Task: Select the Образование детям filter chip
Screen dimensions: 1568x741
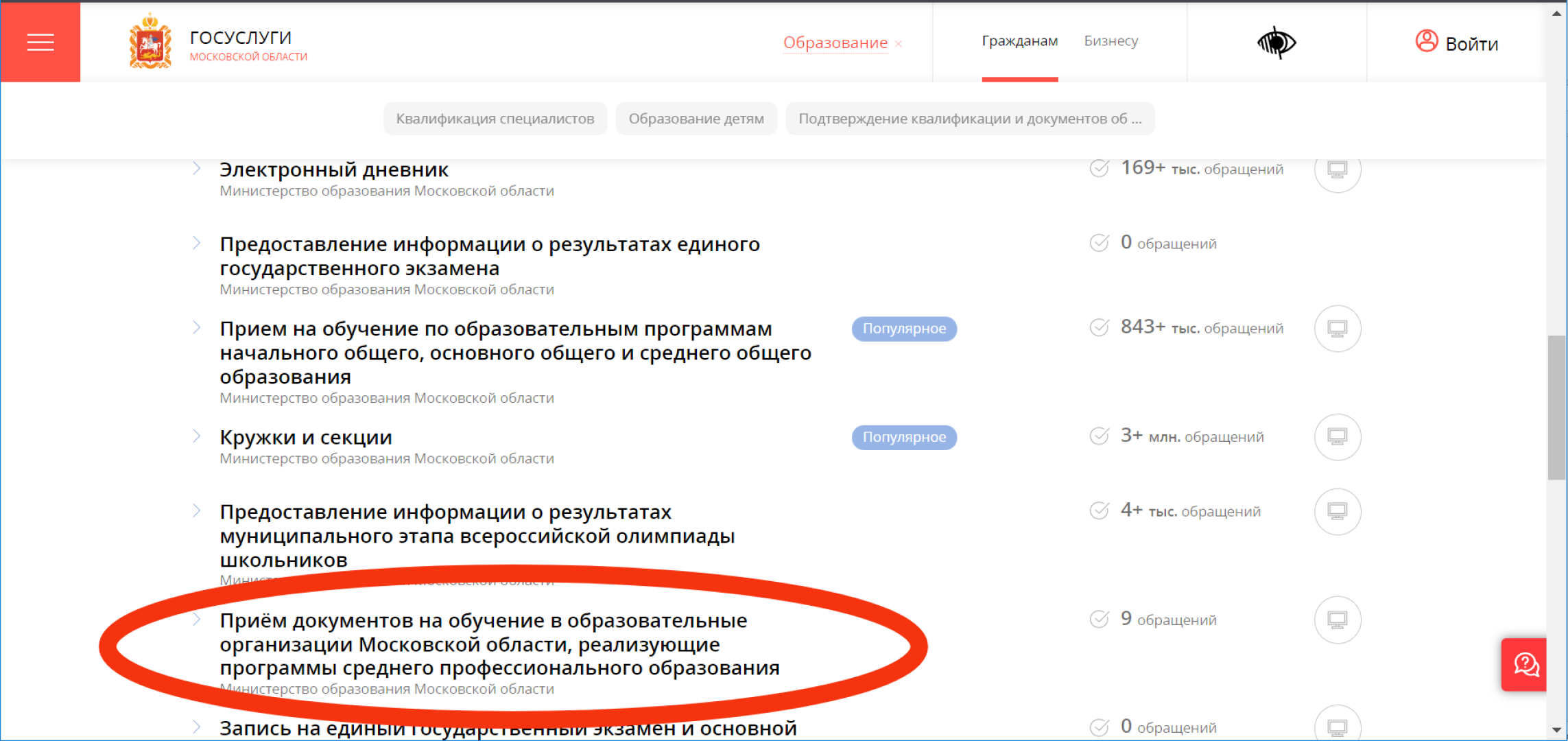Action: (696, 118)
